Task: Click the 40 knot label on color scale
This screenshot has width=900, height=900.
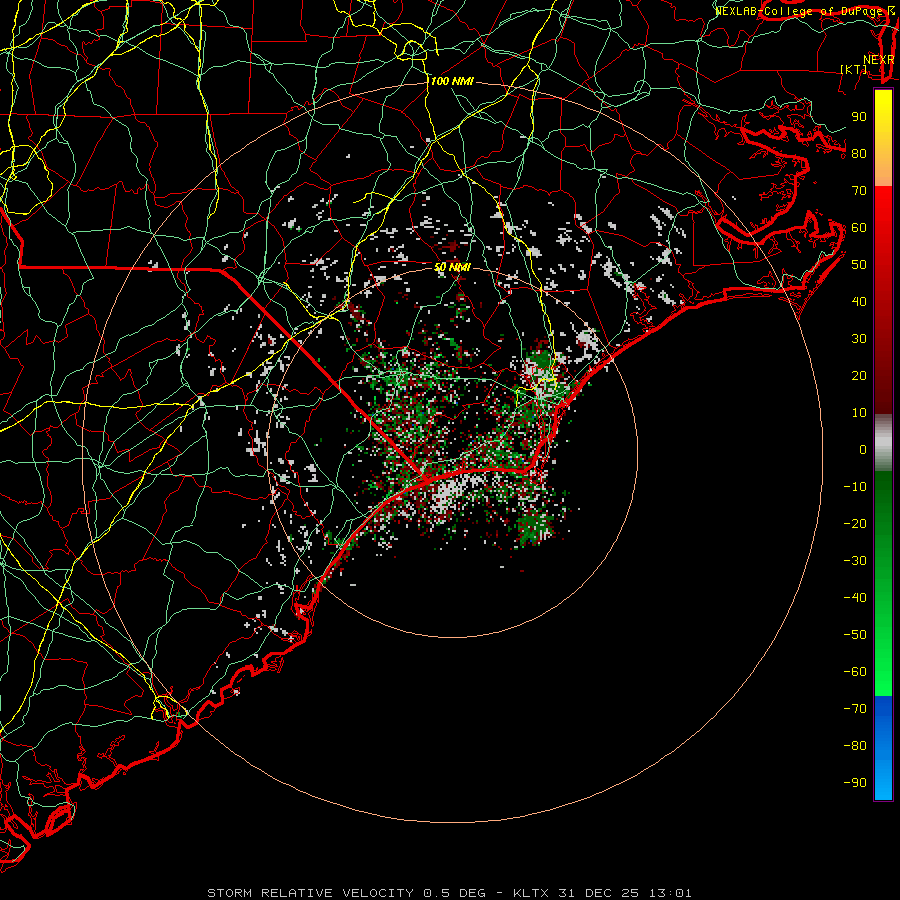Action: coord(859,301)
